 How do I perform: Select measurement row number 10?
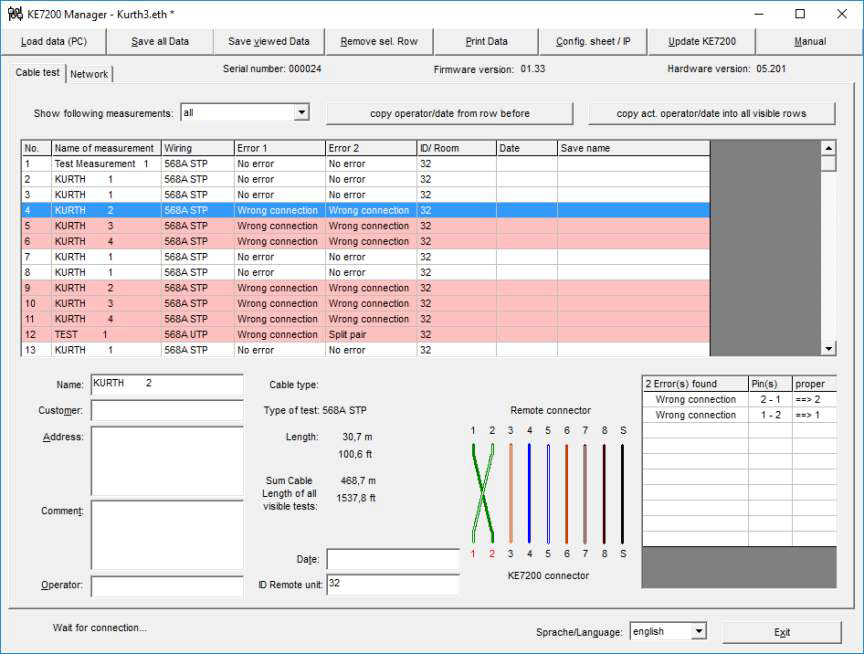(x=365, y=303)
